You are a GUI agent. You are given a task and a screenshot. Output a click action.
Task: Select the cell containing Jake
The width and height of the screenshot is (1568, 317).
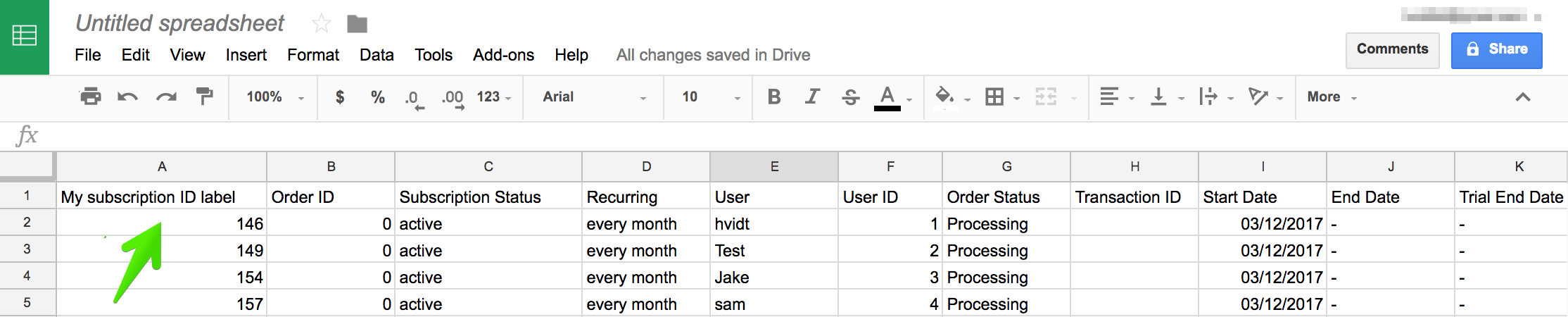pyautogui.click(x=774, y=277)
